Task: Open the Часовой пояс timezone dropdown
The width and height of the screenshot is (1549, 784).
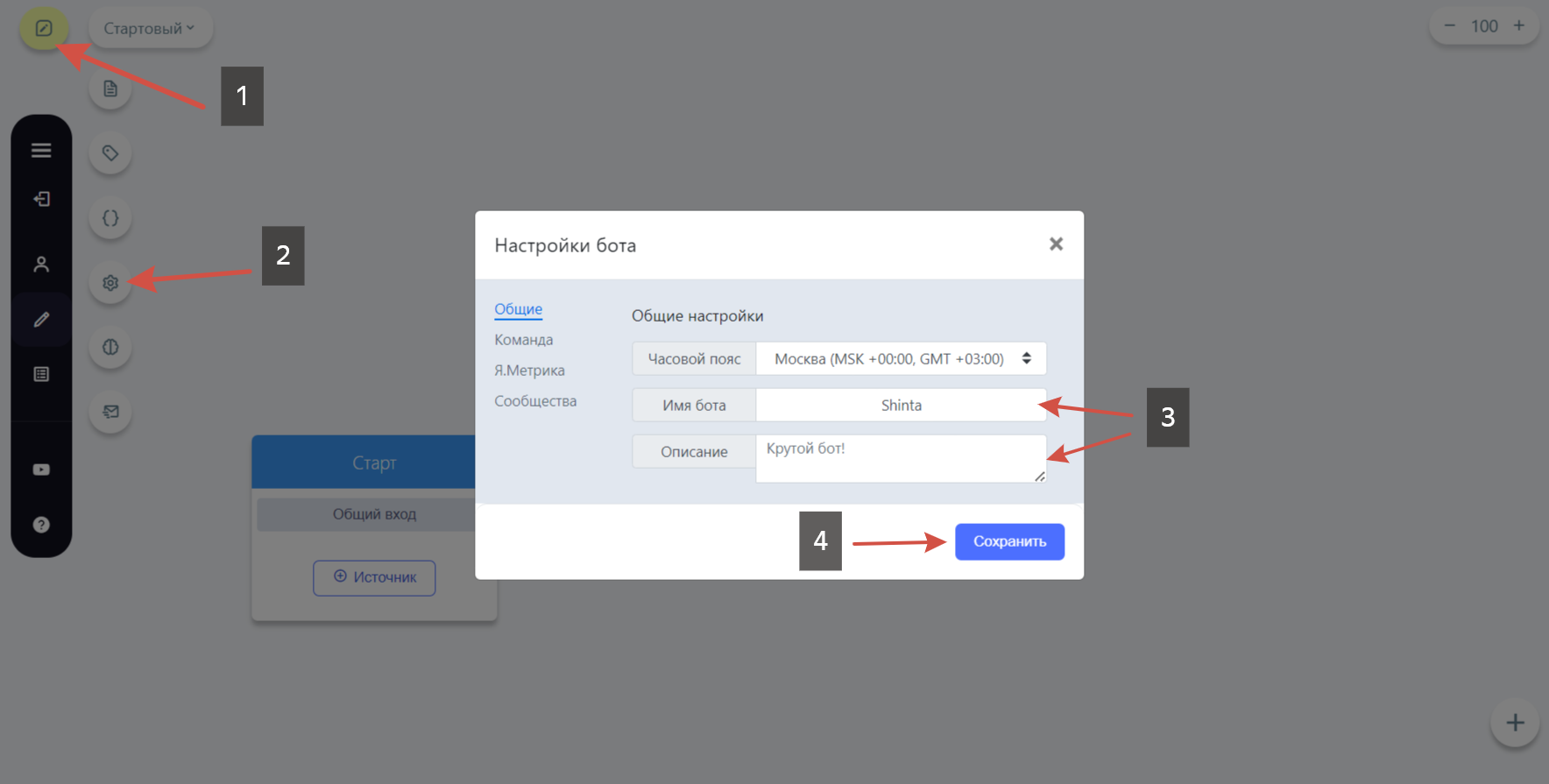Action: pyautogui.click(x=901, y=359)
